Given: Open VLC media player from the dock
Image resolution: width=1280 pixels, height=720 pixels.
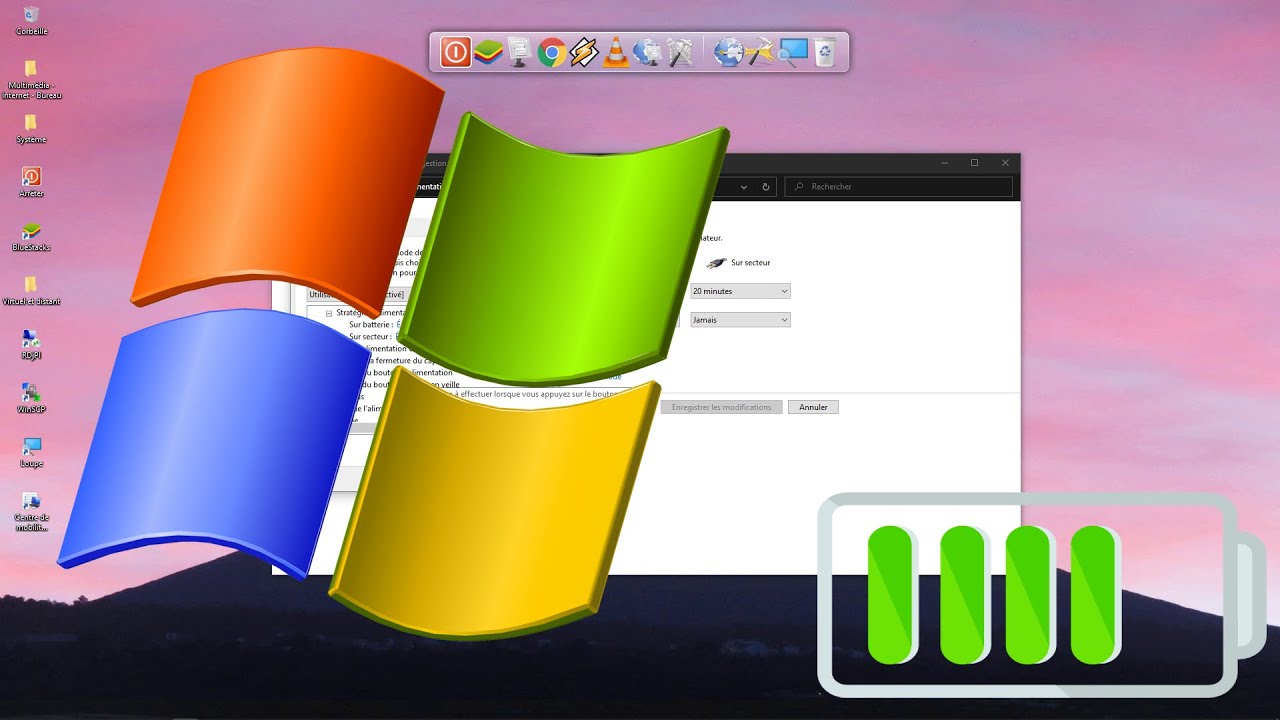Looking at the screenshot, I should pos(616,52).
